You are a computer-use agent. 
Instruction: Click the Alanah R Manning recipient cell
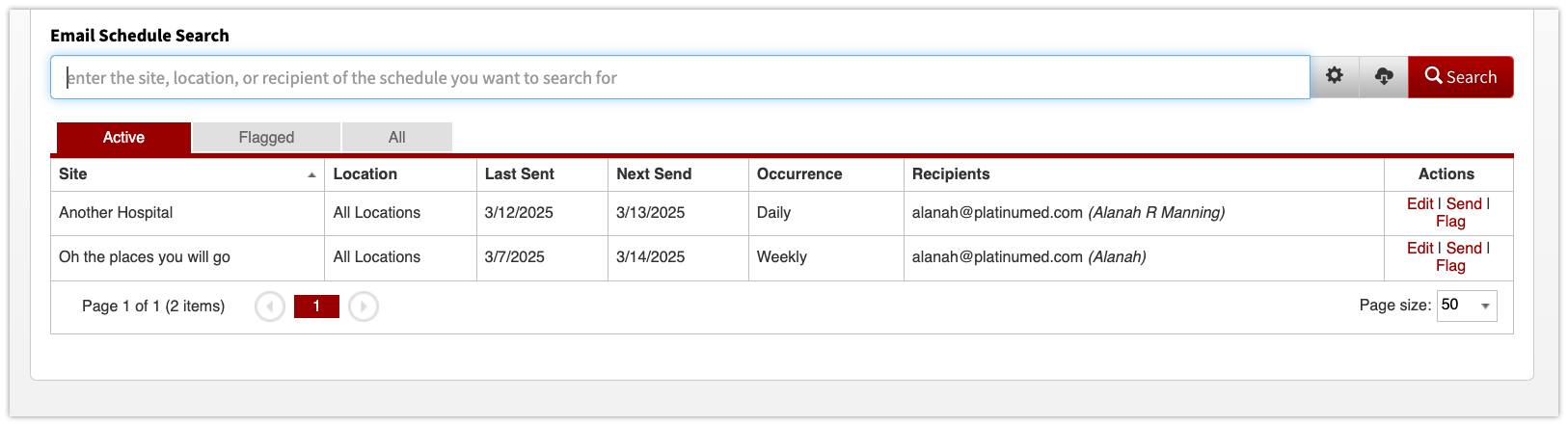coord(1144,213)
